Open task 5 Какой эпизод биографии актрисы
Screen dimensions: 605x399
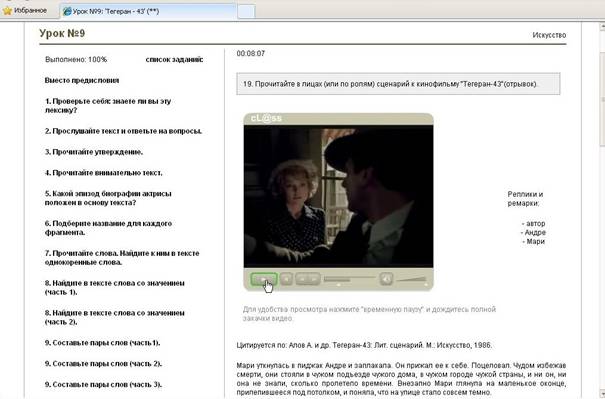pos(108,198)
